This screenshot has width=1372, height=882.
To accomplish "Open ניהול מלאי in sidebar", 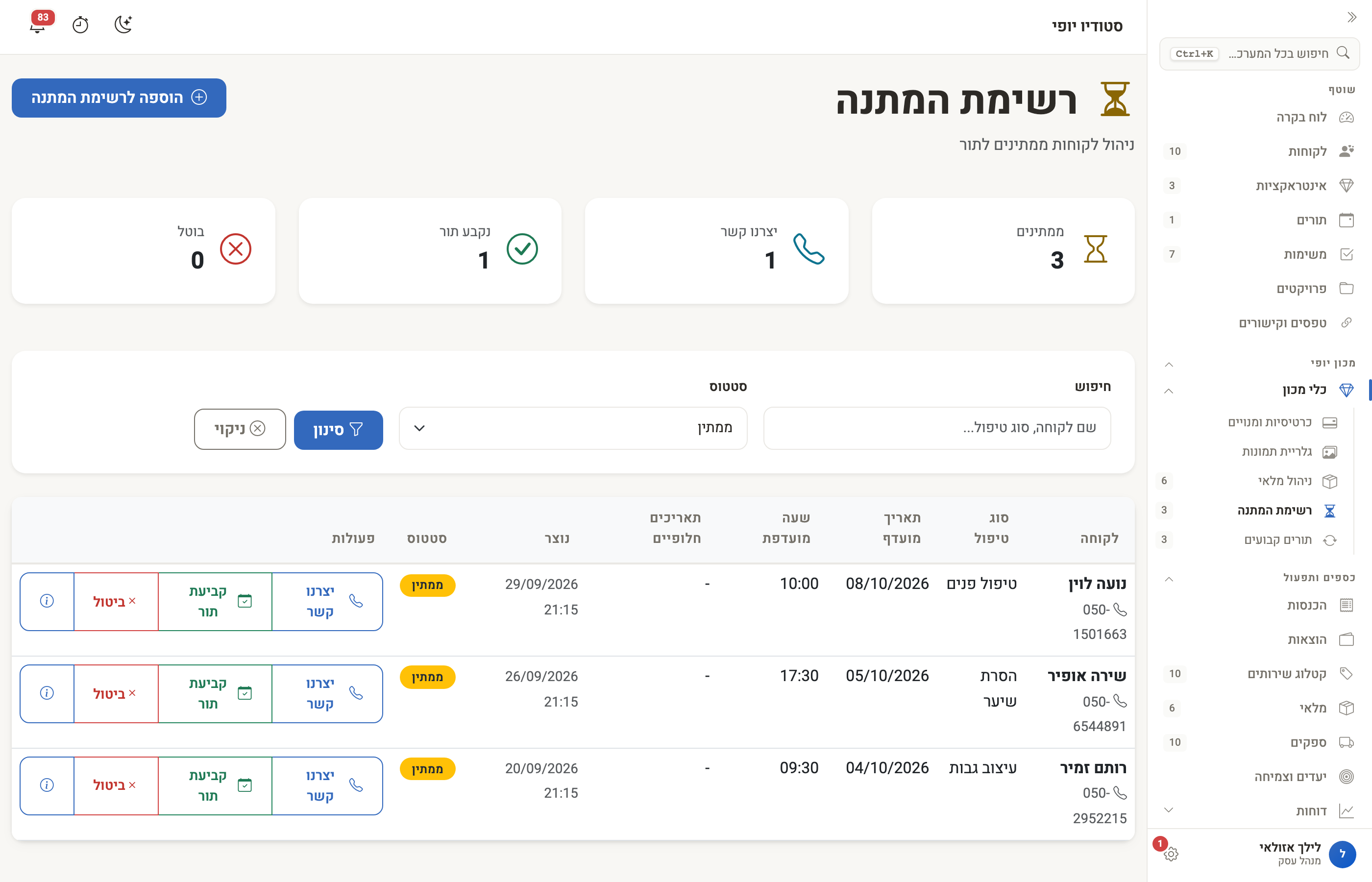I will point(1251,481).
